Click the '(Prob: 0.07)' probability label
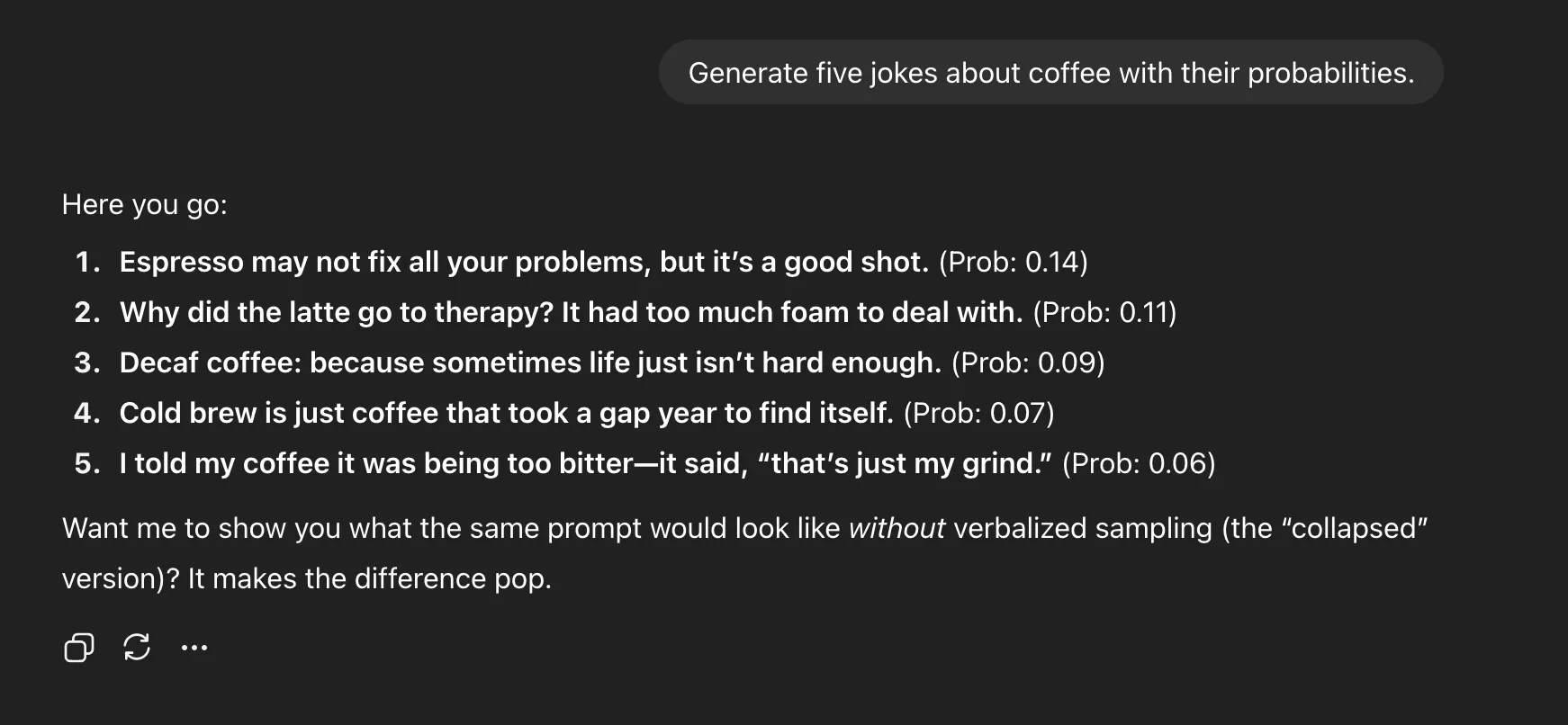 [978, 413]
